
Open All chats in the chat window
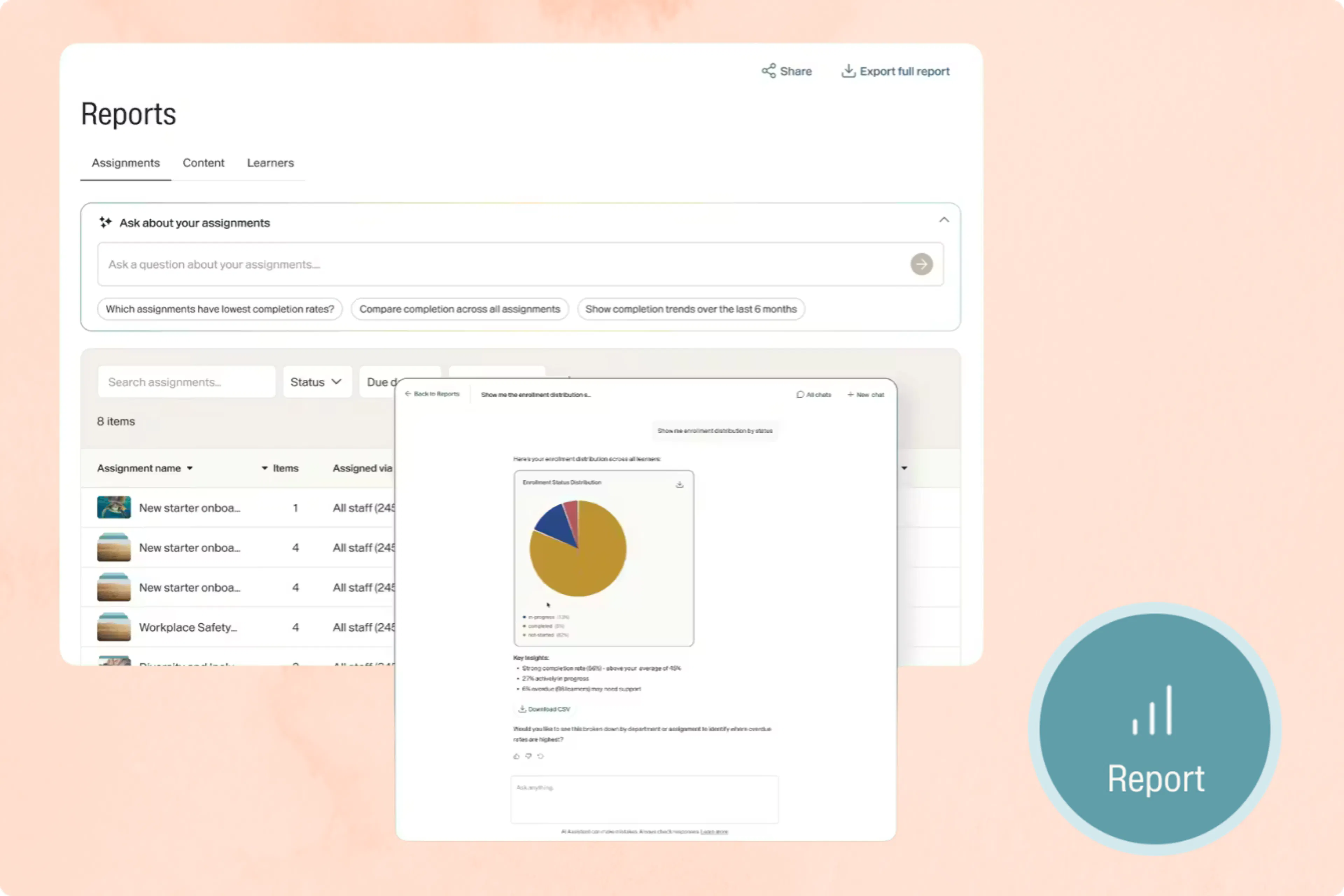814,395
